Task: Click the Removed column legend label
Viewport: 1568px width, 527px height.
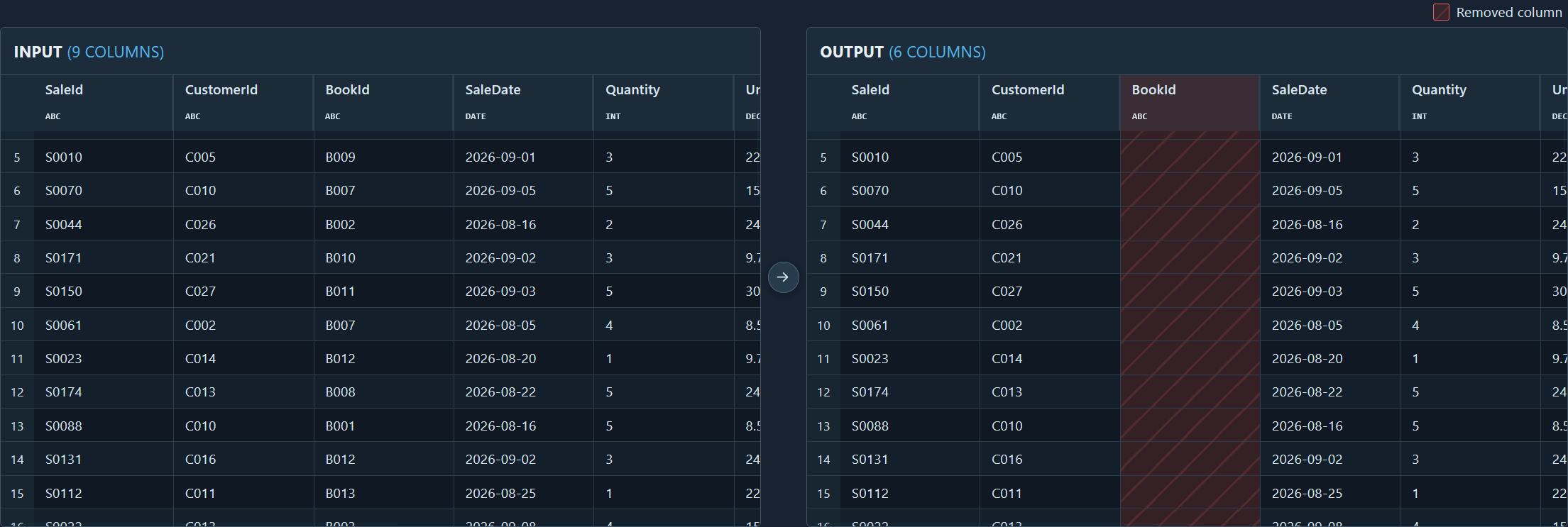Action: click(1509, 12)
